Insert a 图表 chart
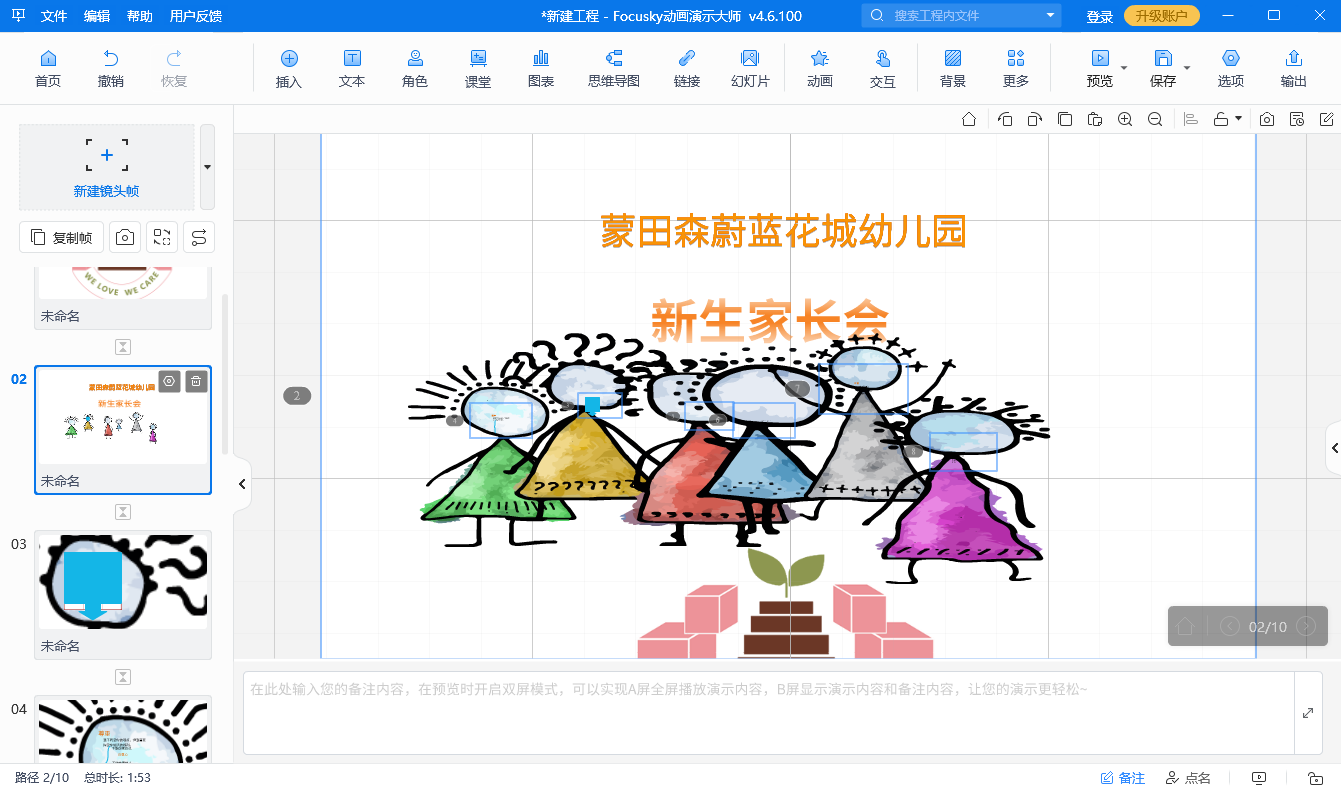 click(541, 68)
